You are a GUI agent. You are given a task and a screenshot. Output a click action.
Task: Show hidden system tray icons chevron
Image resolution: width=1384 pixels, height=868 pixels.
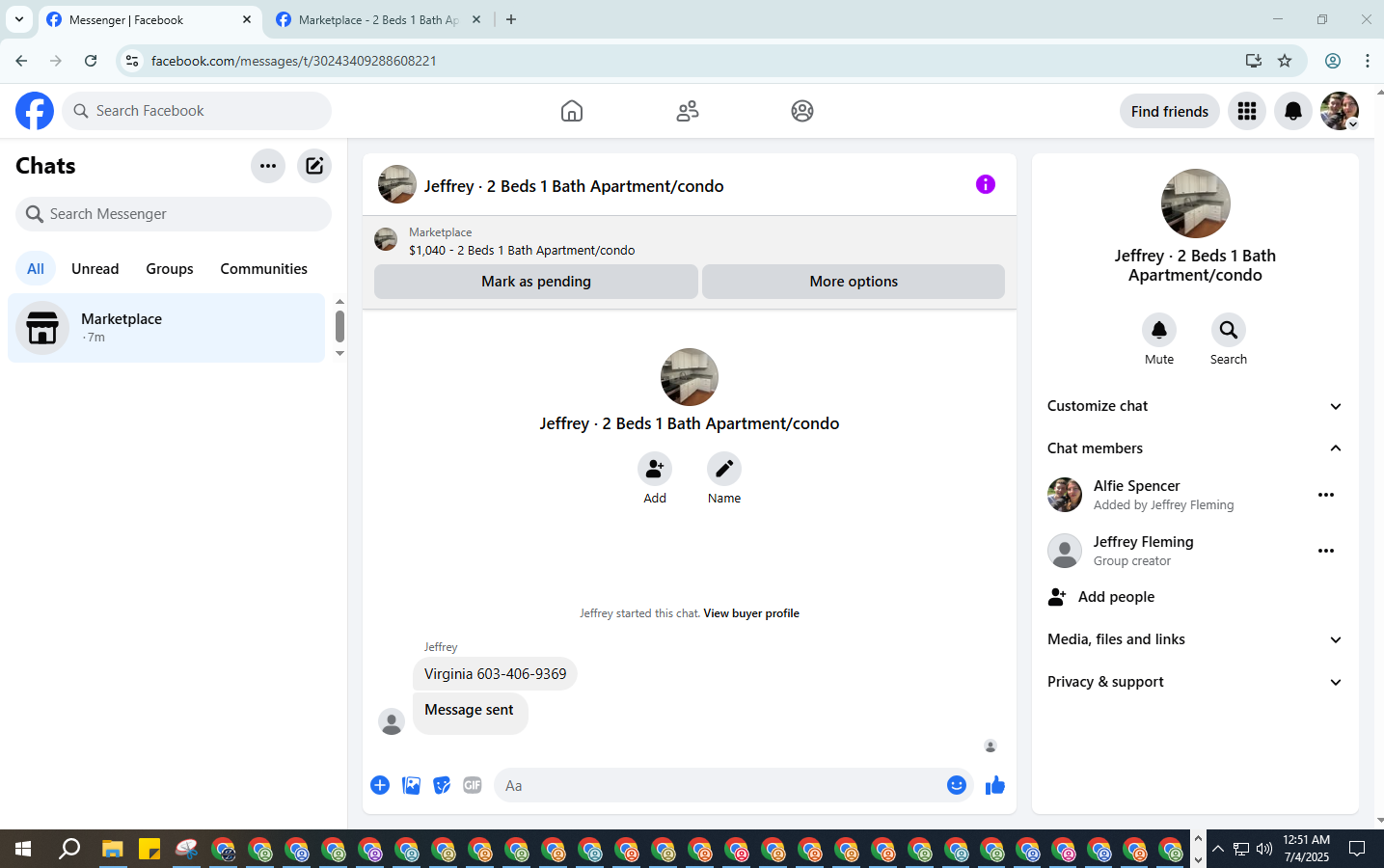[1218, 849]
